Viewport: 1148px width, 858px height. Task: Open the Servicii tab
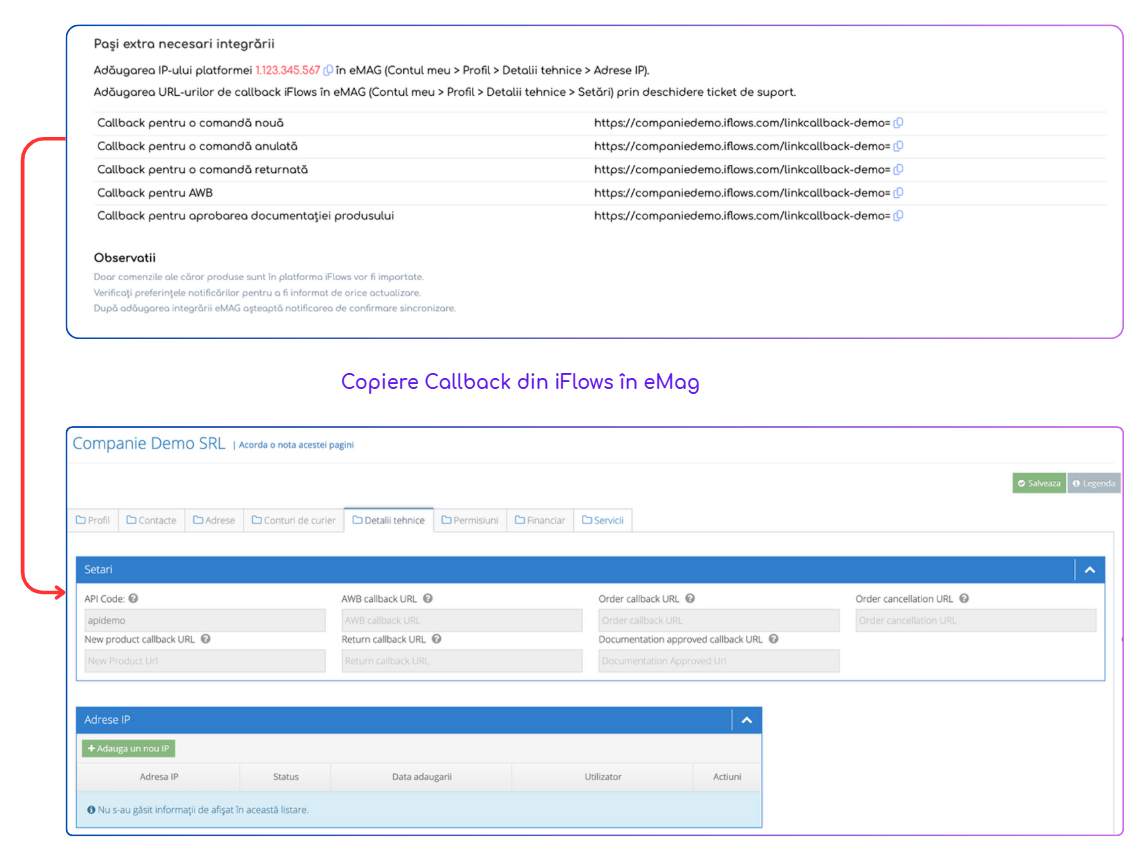(x=603, y=521)
